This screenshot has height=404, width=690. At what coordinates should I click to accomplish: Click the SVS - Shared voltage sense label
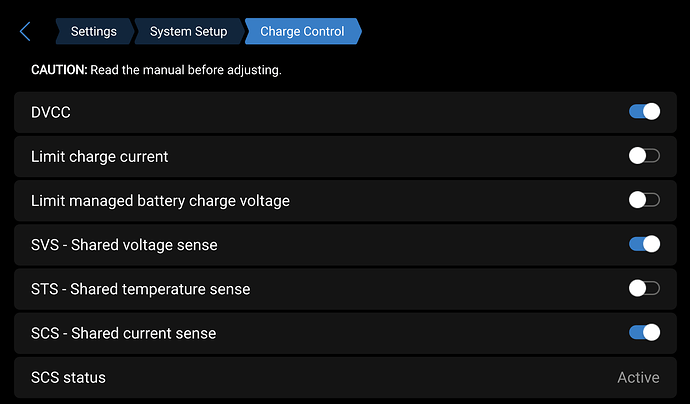point(124,245)
